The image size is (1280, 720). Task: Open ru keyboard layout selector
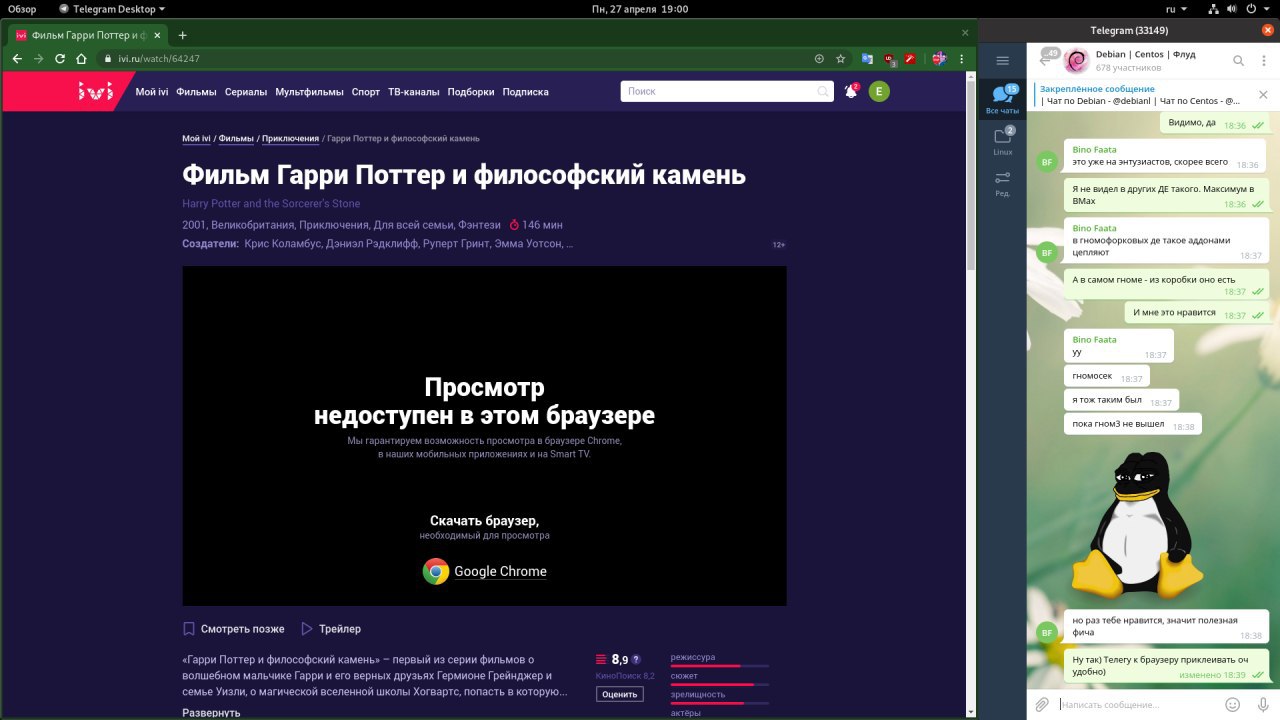pos(1176,8)
